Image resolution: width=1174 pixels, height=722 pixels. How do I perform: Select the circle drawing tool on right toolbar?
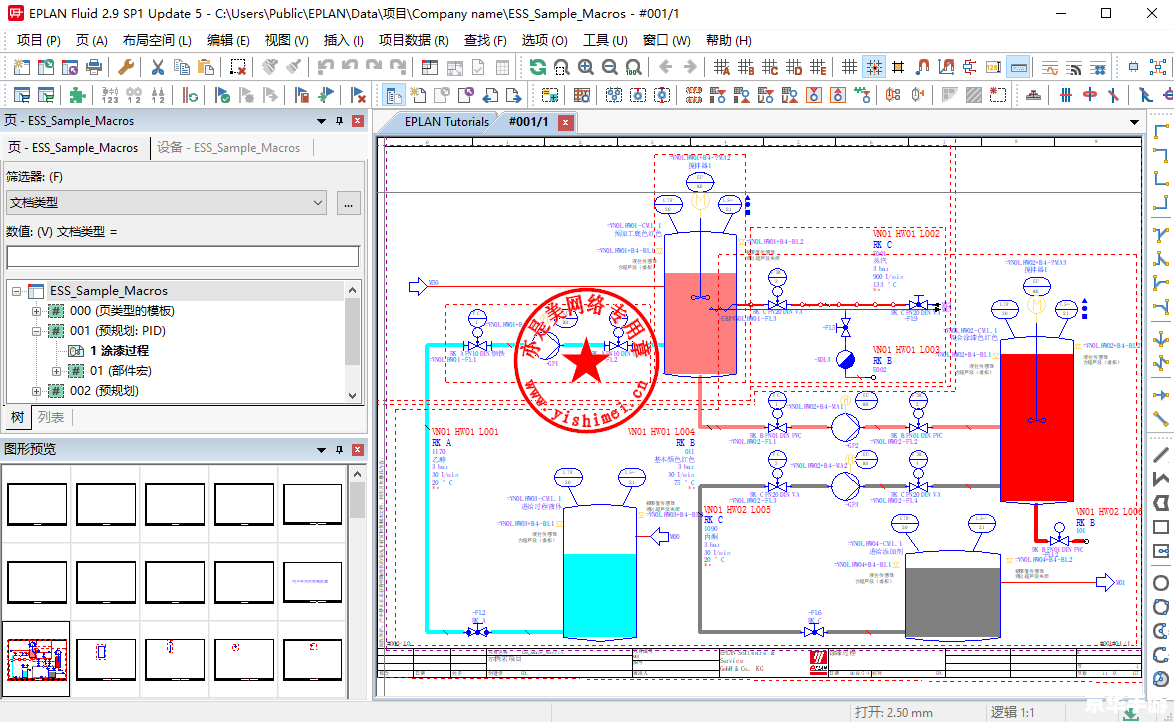click(x=1161, y=583)
